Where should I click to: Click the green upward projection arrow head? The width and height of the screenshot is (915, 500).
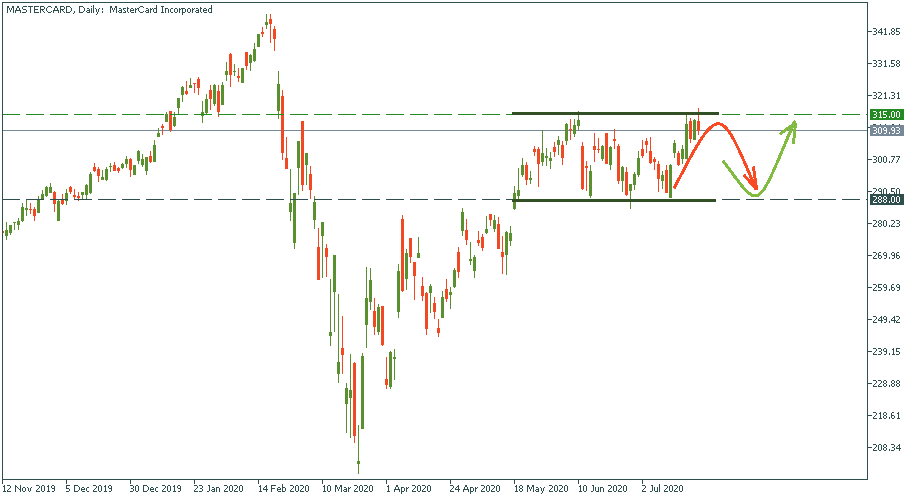coord(794,124)
